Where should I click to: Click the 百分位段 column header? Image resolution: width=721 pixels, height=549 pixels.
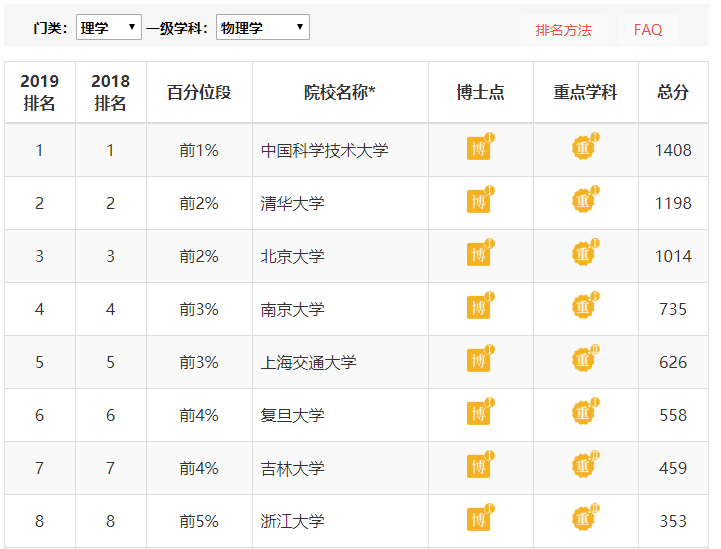tap(199, 92)
